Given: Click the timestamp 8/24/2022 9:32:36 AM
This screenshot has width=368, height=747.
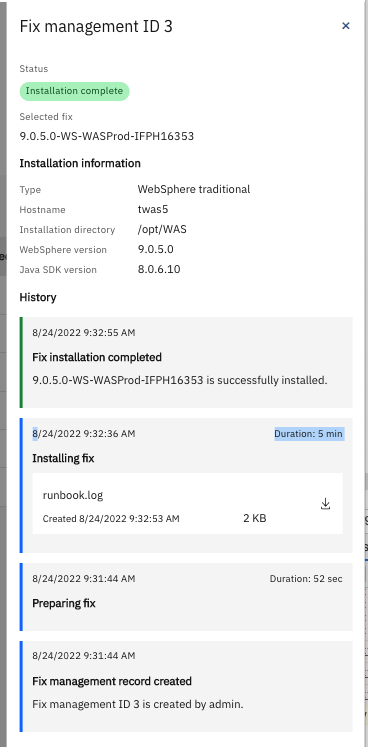Looking at the screenshot, I should [84, 434].
